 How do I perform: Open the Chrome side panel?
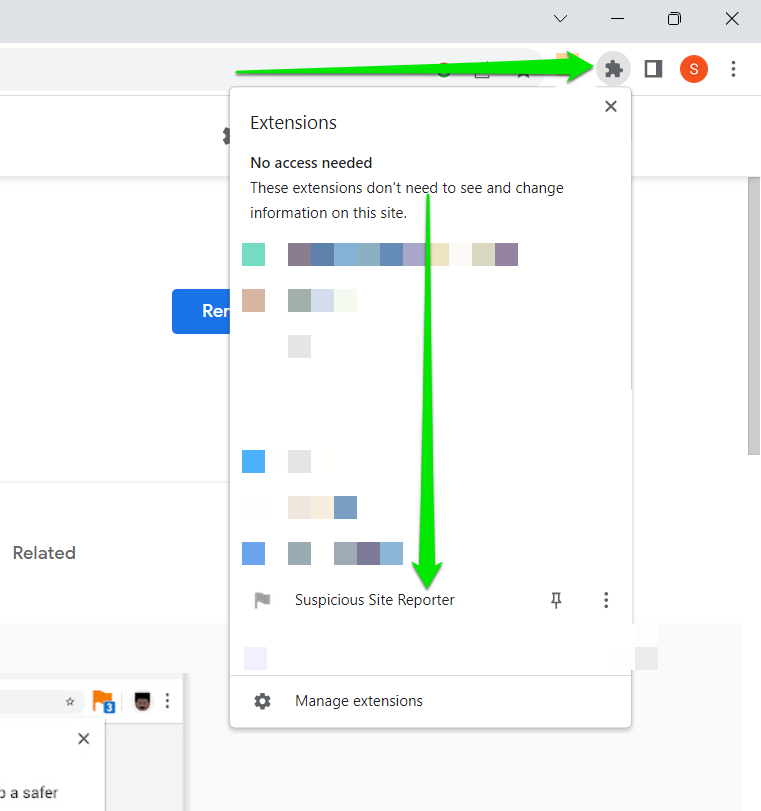point(653,69)
